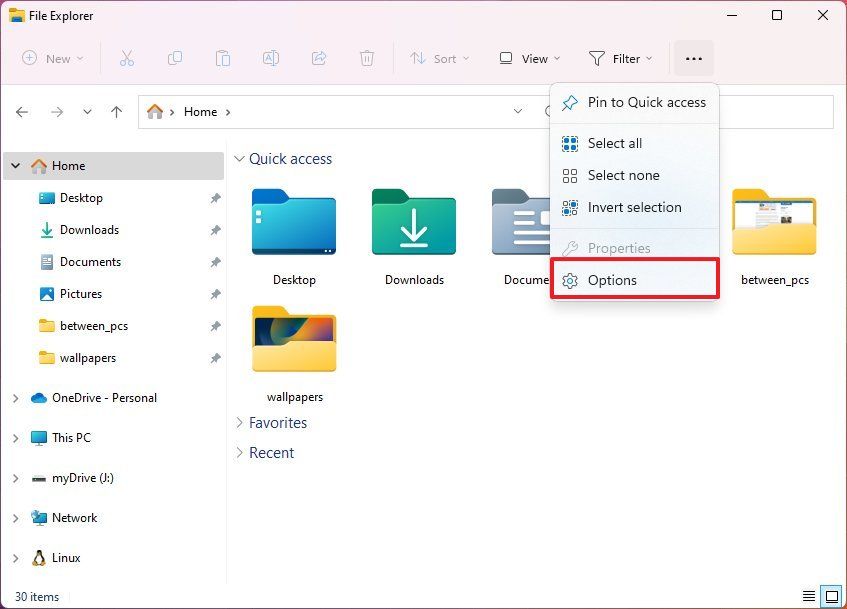Click the Paste icon in the toolbar

tap(223, 58)
